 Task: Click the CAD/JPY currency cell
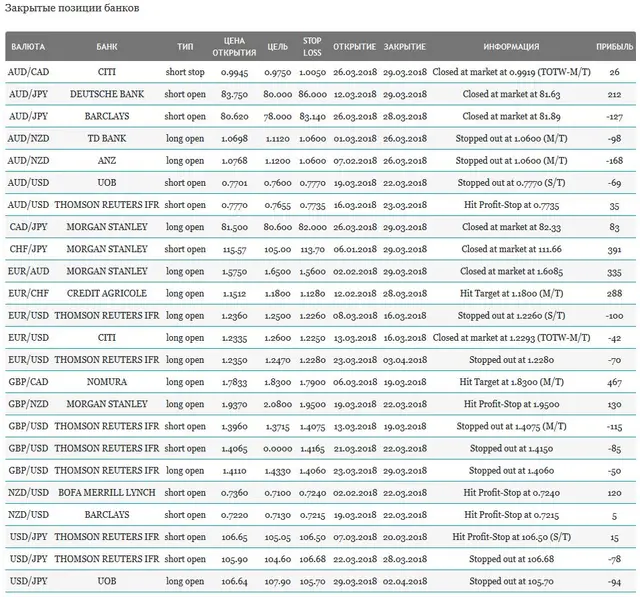pos(28,227)
